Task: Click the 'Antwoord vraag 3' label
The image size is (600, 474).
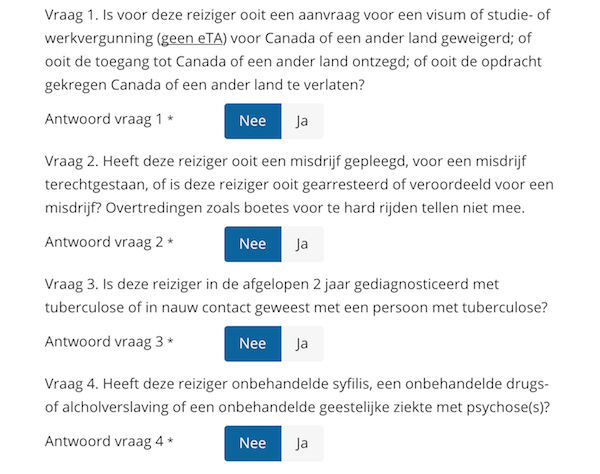Action: 104,342
